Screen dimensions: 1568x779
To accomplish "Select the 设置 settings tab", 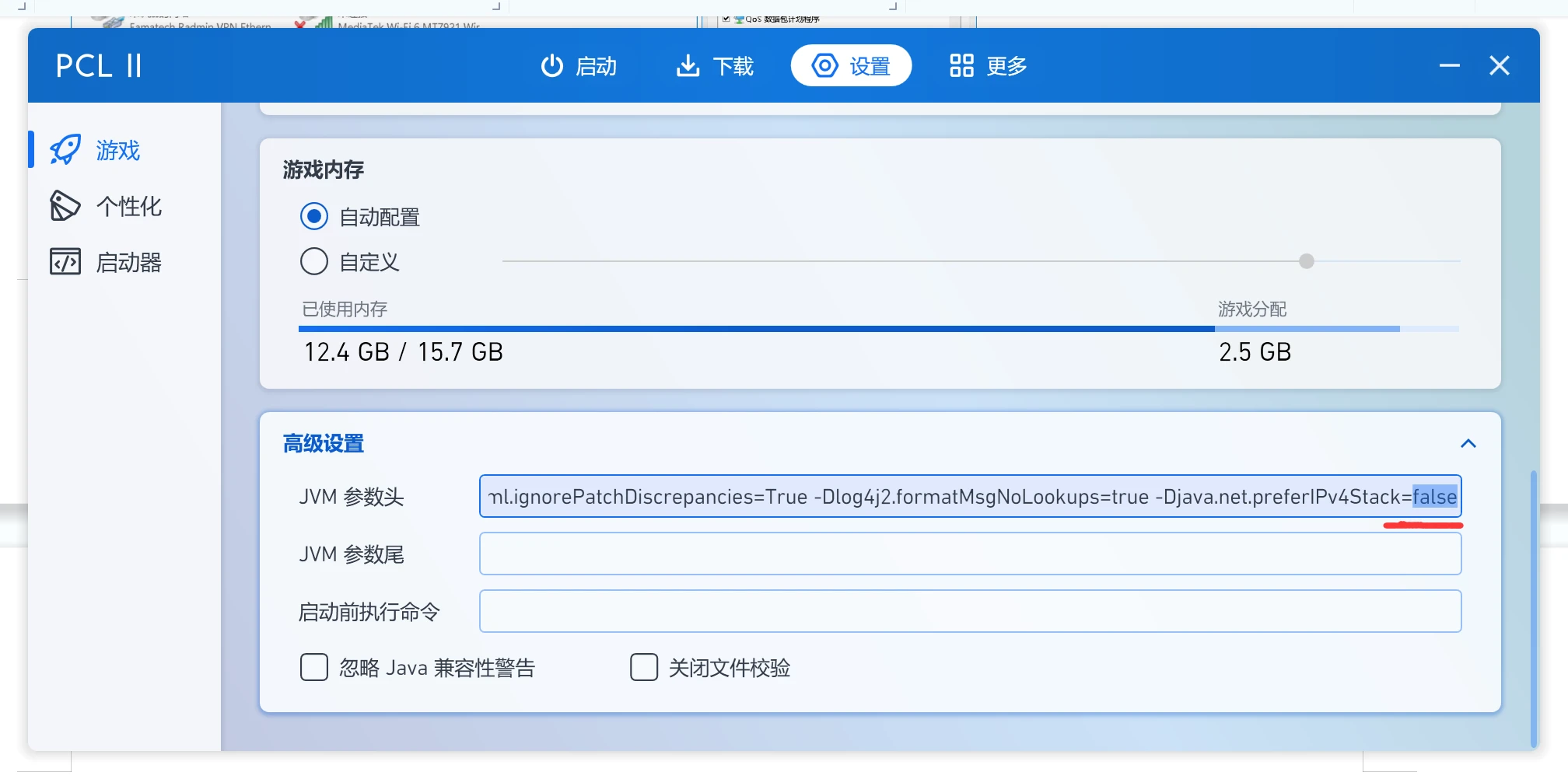I will 851,66.
